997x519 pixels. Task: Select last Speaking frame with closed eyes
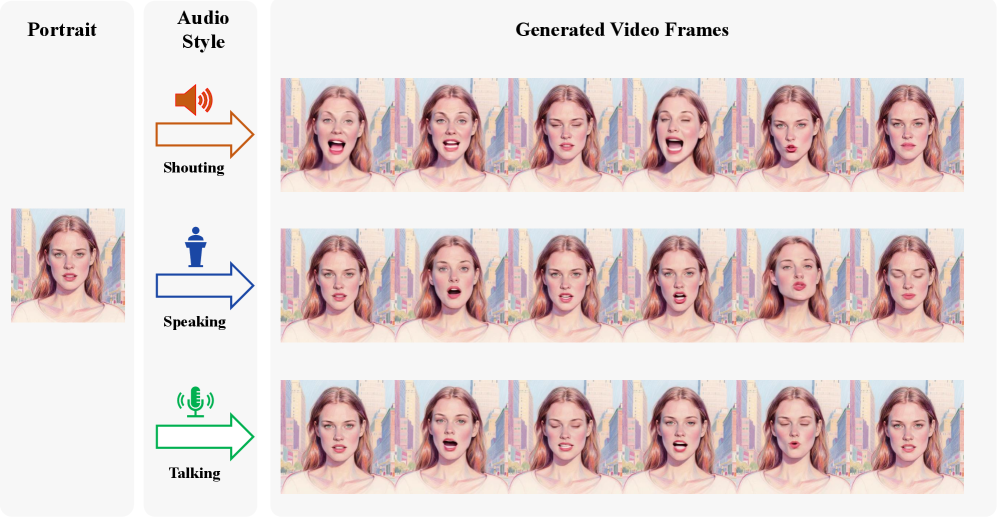[x=907, y=286]
